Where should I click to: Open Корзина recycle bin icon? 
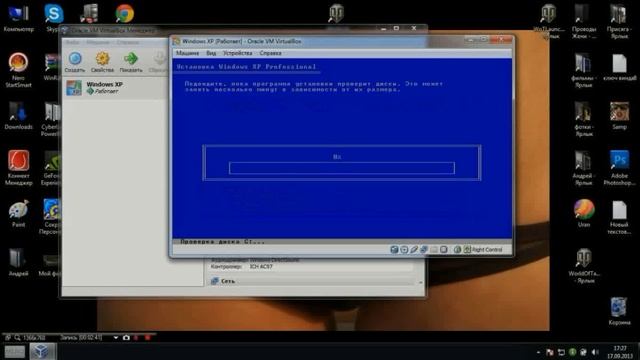point(619,311)
